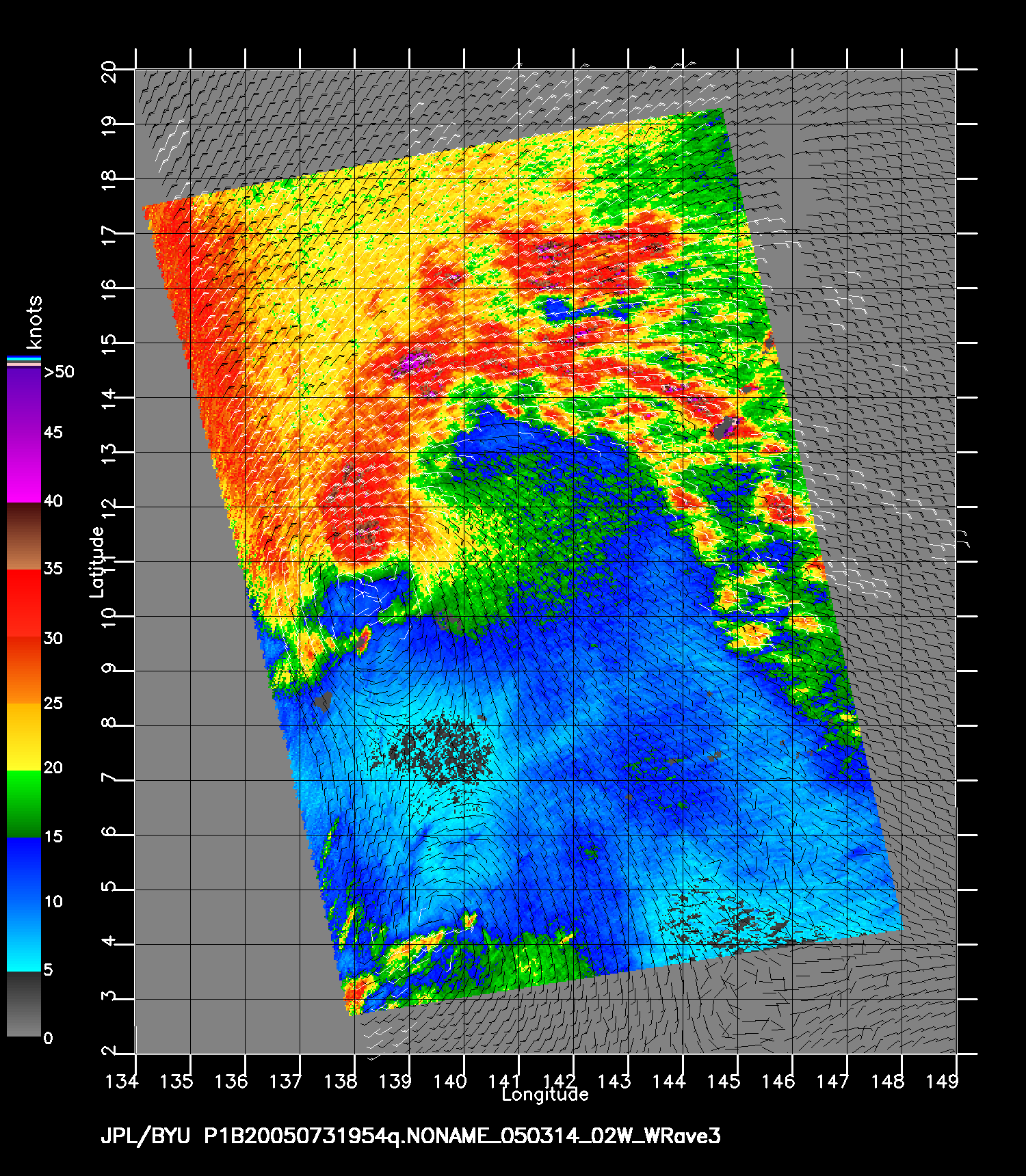Click the latitude tick label '7'
The width and height of the screenshot is (1026, 1176).
point(109,777)
